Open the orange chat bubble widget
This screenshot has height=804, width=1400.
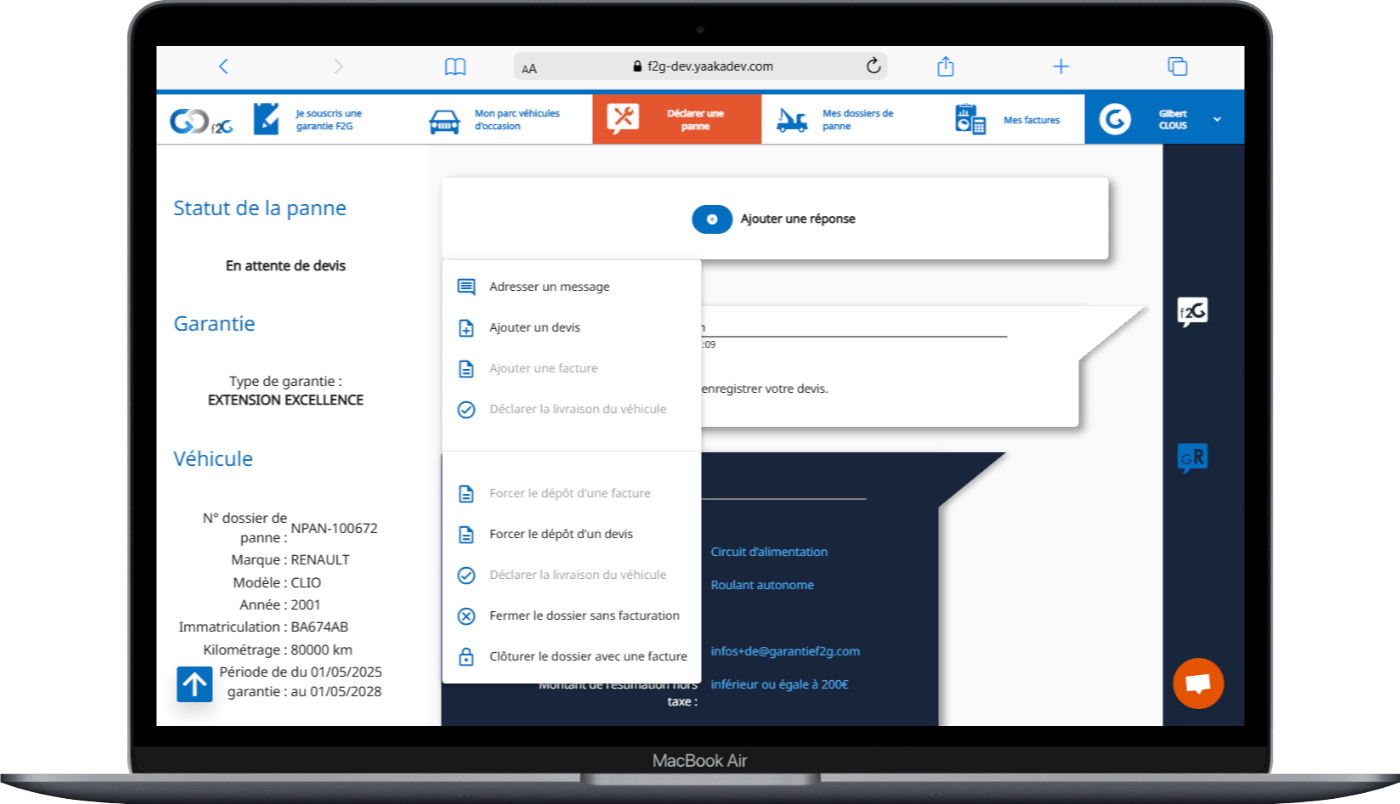click(1198, 684)
